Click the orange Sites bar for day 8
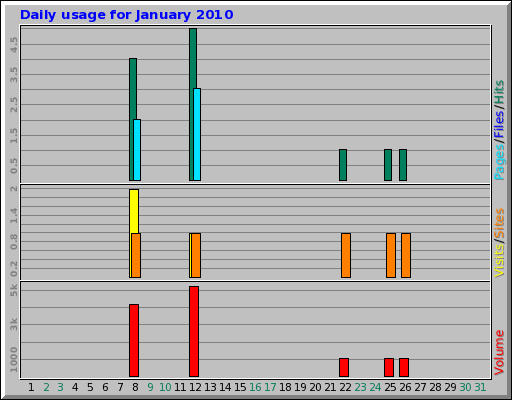 point(136,255)
